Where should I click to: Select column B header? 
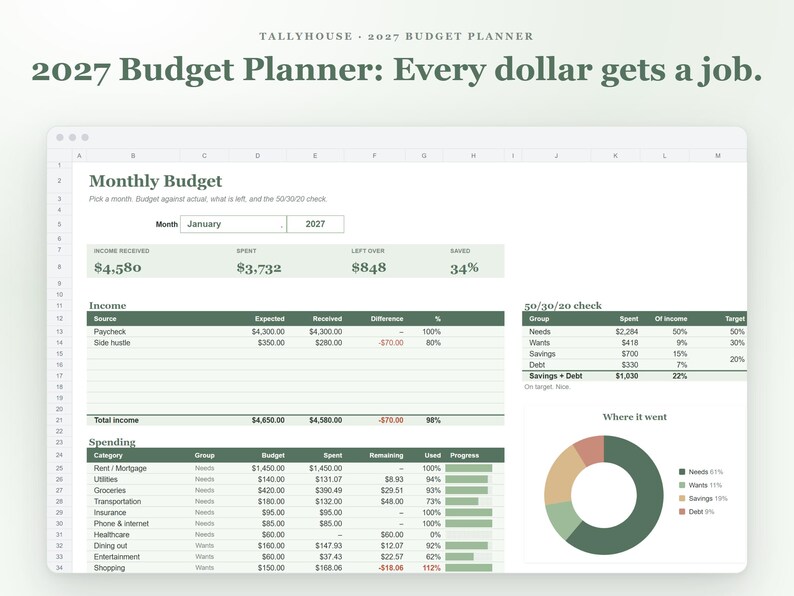pyautogui.click(x=133, y=156)
